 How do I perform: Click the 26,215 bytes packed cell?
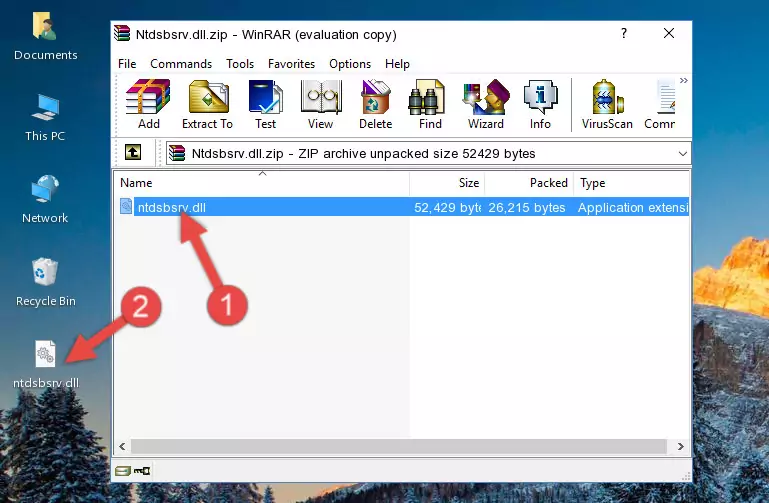(527, 208)
